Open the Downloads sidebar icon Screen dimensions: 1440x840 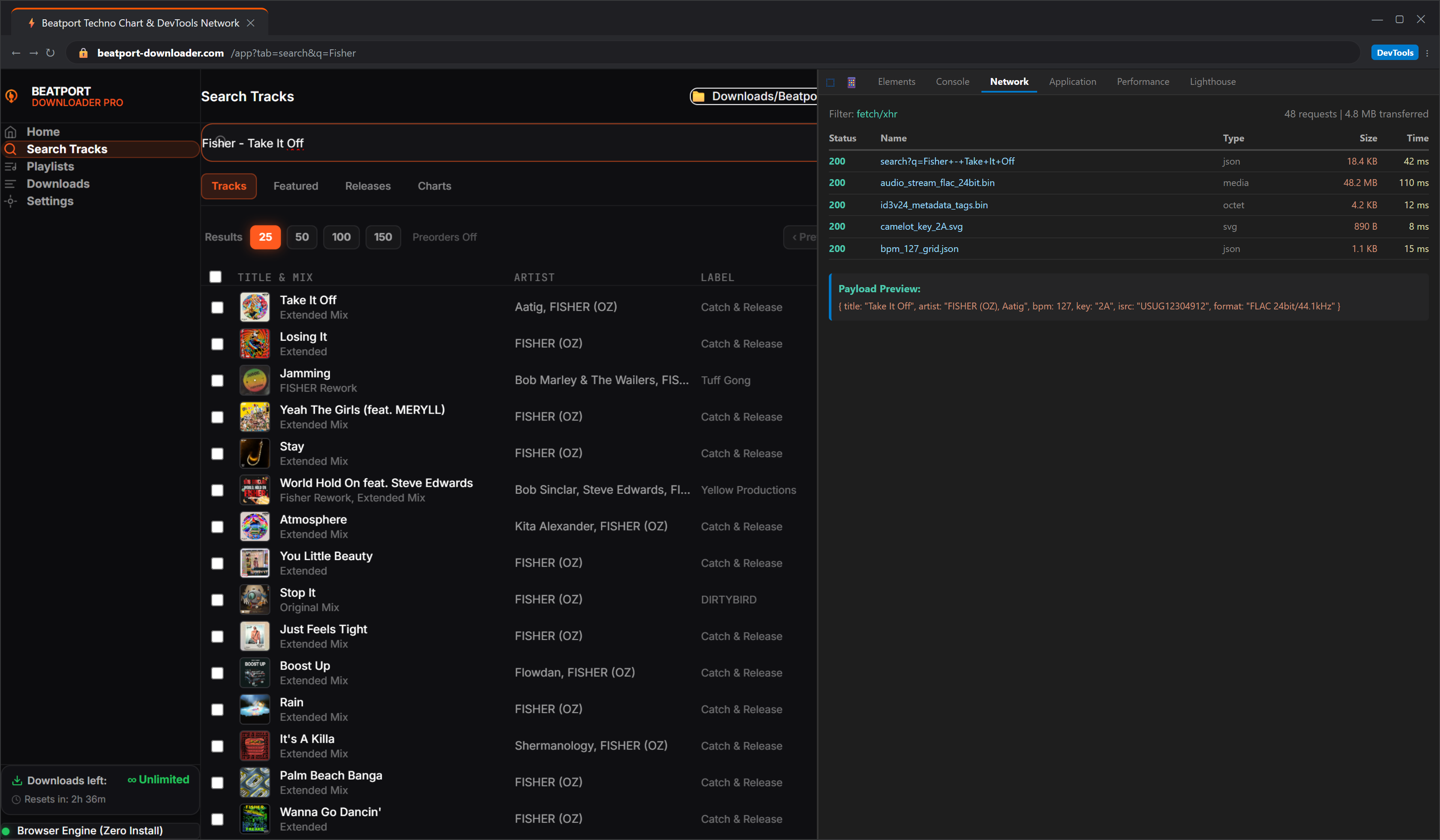coord(10,184)
